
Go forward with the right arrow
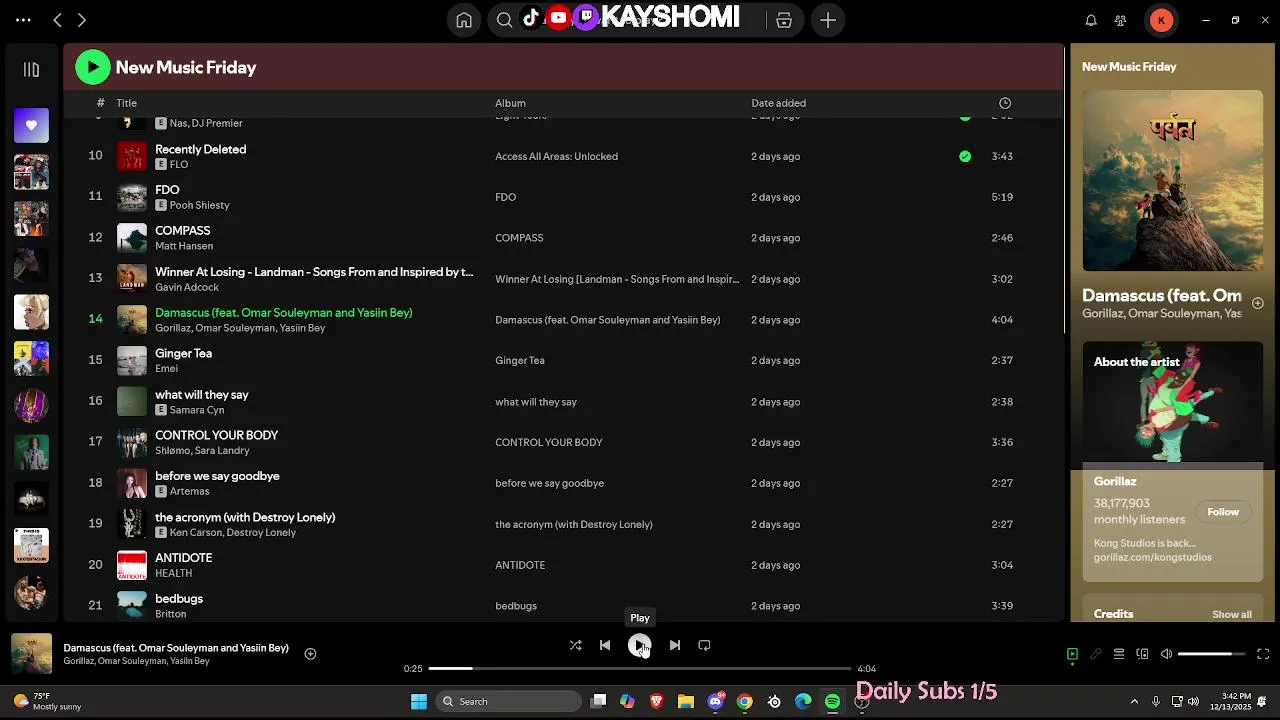[x=82, y=20]
